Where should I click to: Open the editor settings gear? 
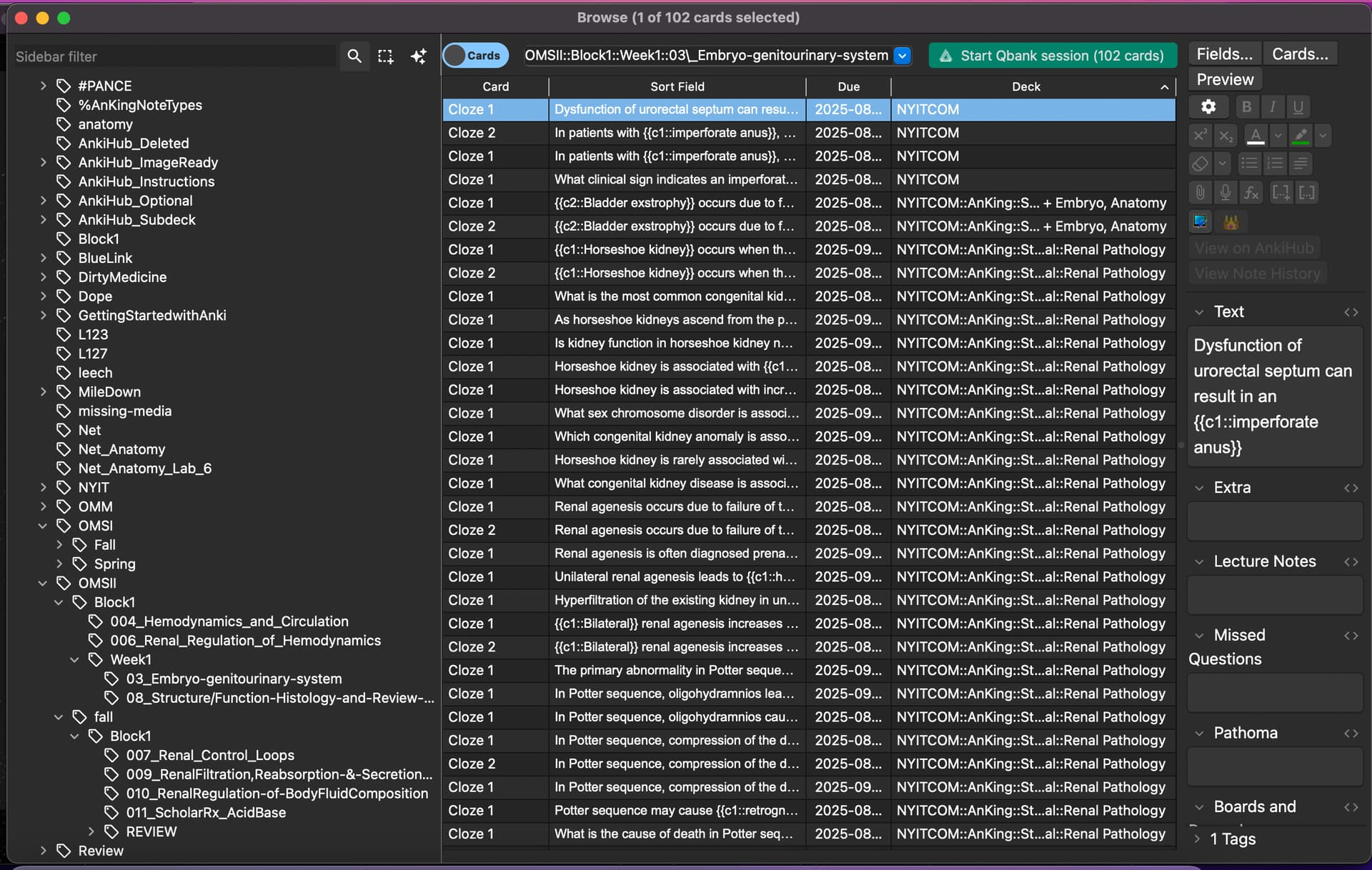tap(1208, 106)
